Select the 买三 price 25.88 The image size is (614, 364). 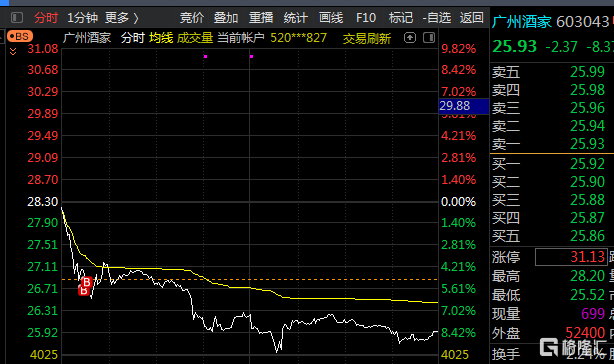pos(587,200)
